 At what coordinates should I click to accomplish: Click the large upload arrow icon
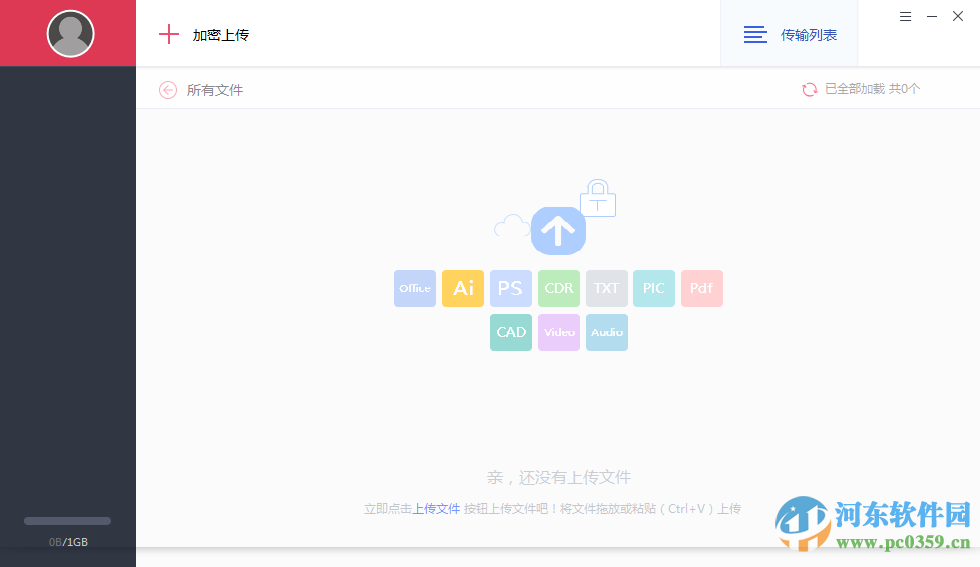[558, 231]
